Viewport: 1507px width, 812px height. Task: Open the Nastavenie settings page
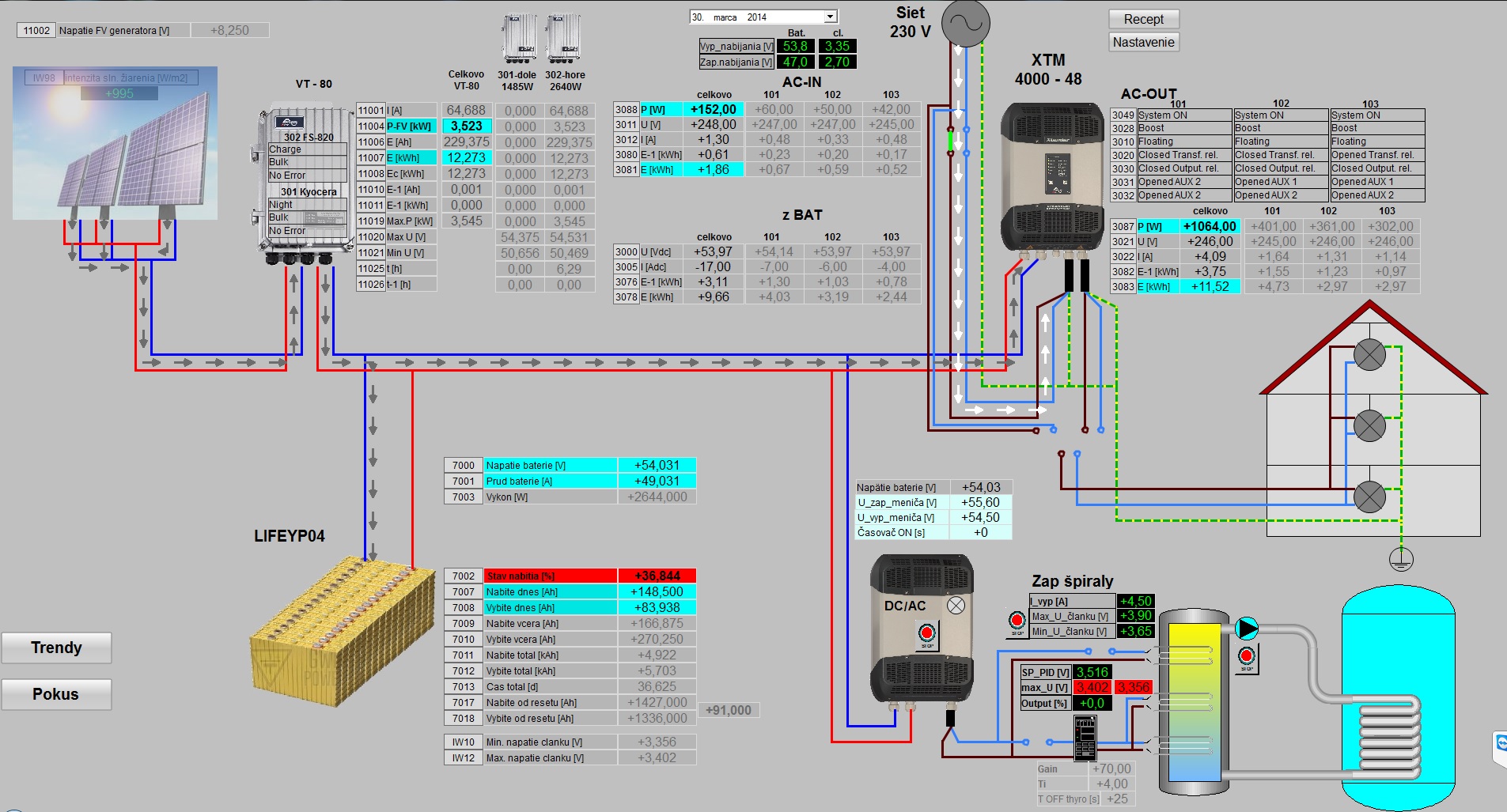click(1143, 42)
